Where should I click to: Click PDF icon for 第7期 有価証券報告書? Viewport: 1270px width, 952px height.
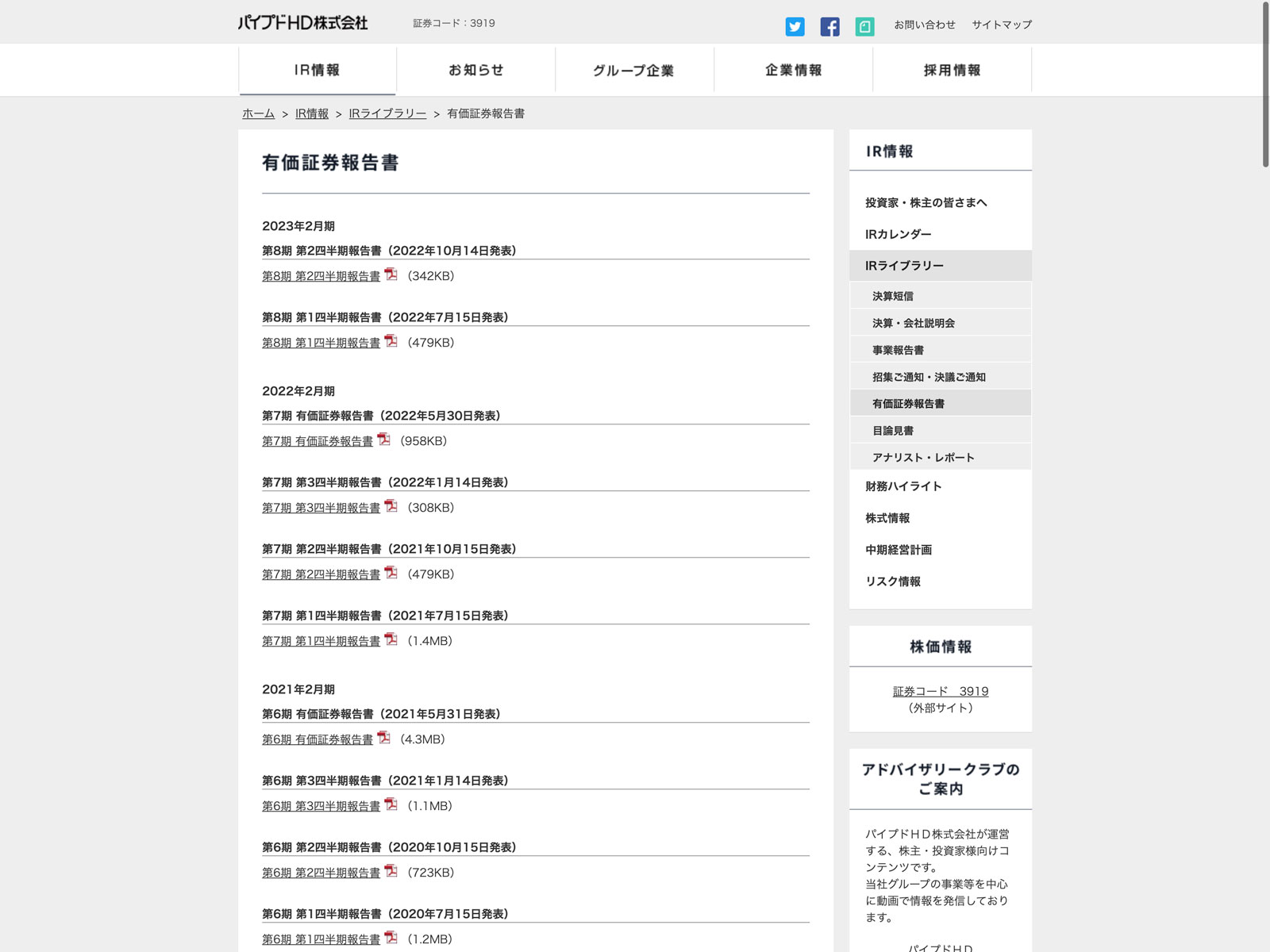tap(383, 440)
